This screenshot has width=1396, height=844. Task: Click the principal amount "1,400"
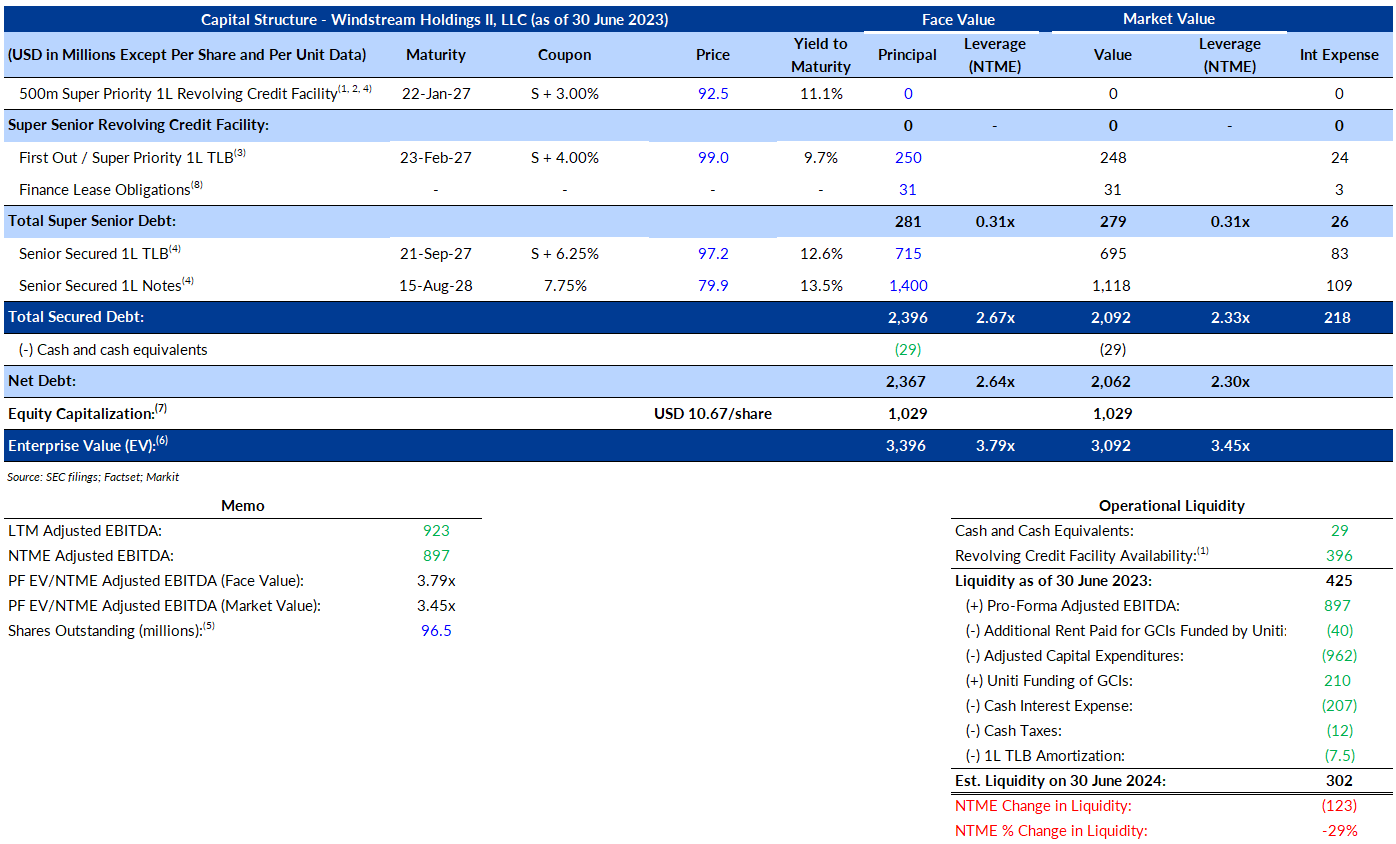click(908, 286)
